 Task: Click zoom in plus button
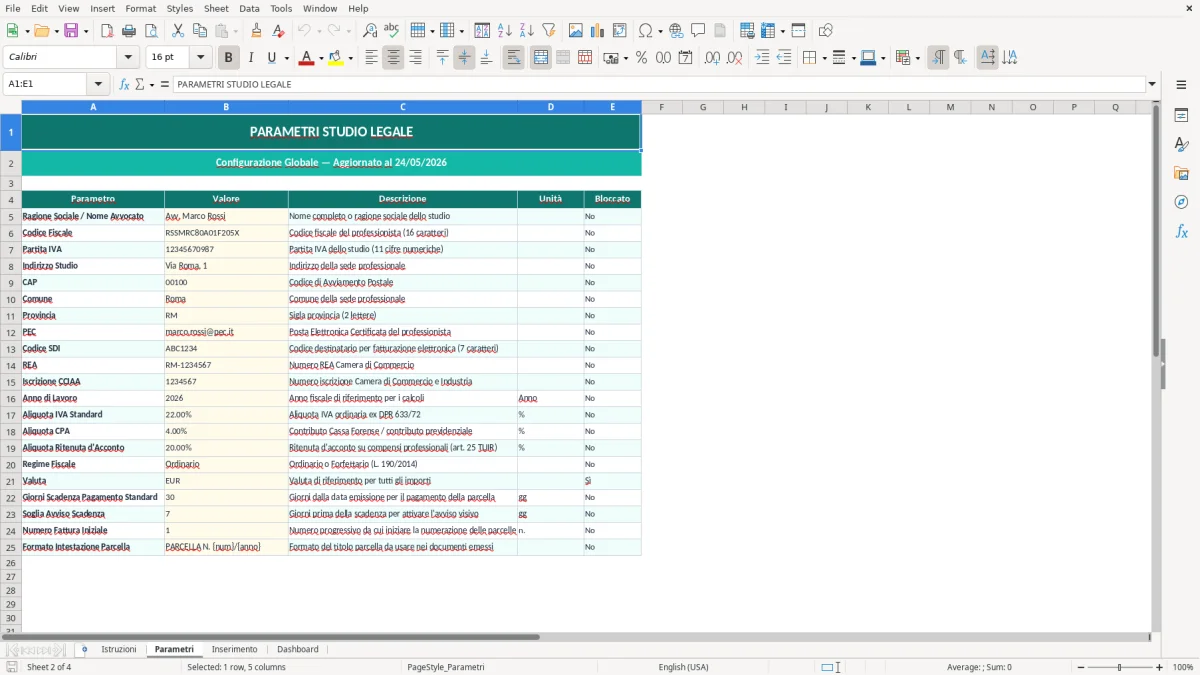[x=1159, y=667]
